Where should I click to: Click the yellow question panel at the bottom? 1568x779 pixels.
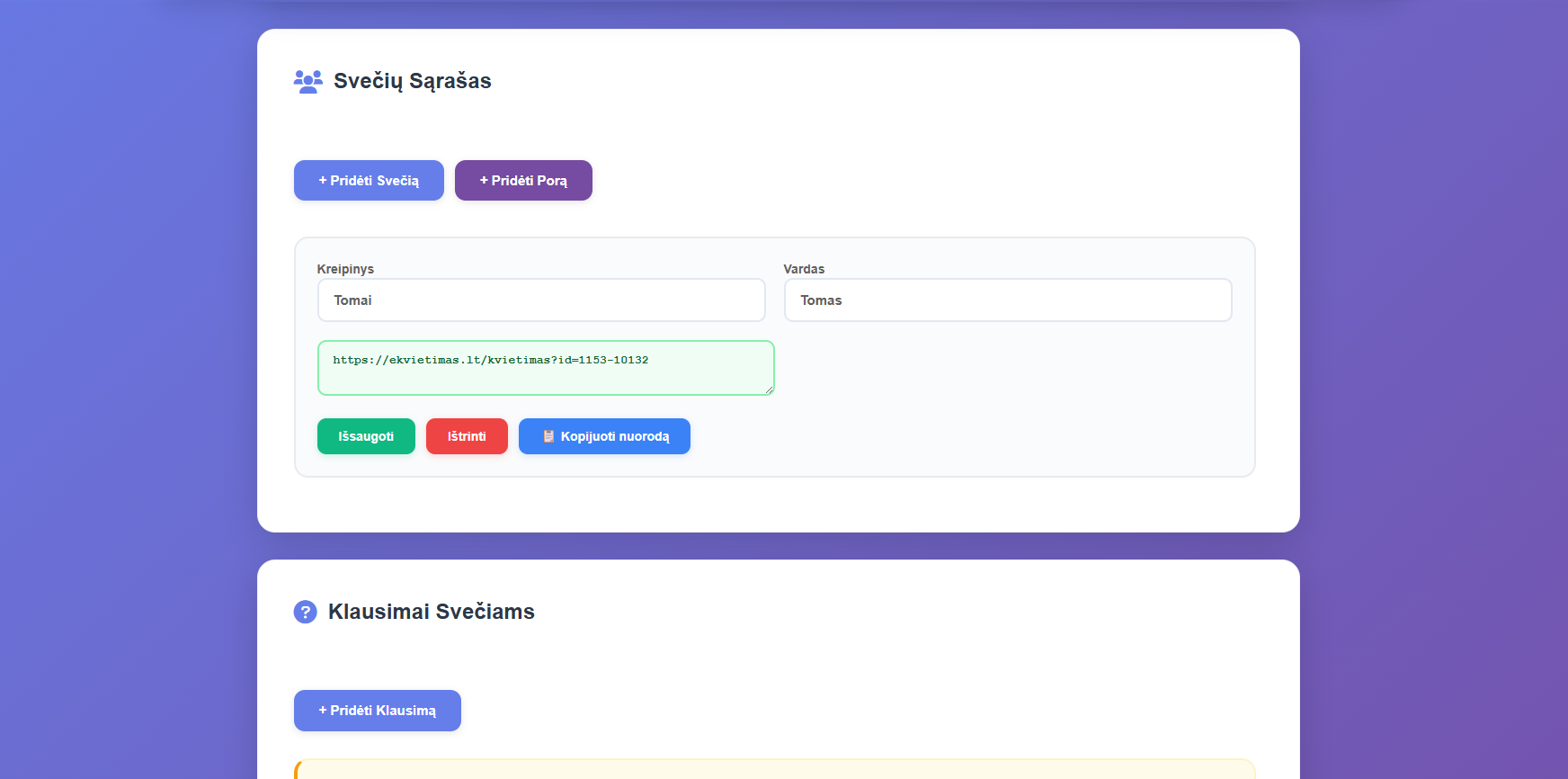tap(774, 769)
